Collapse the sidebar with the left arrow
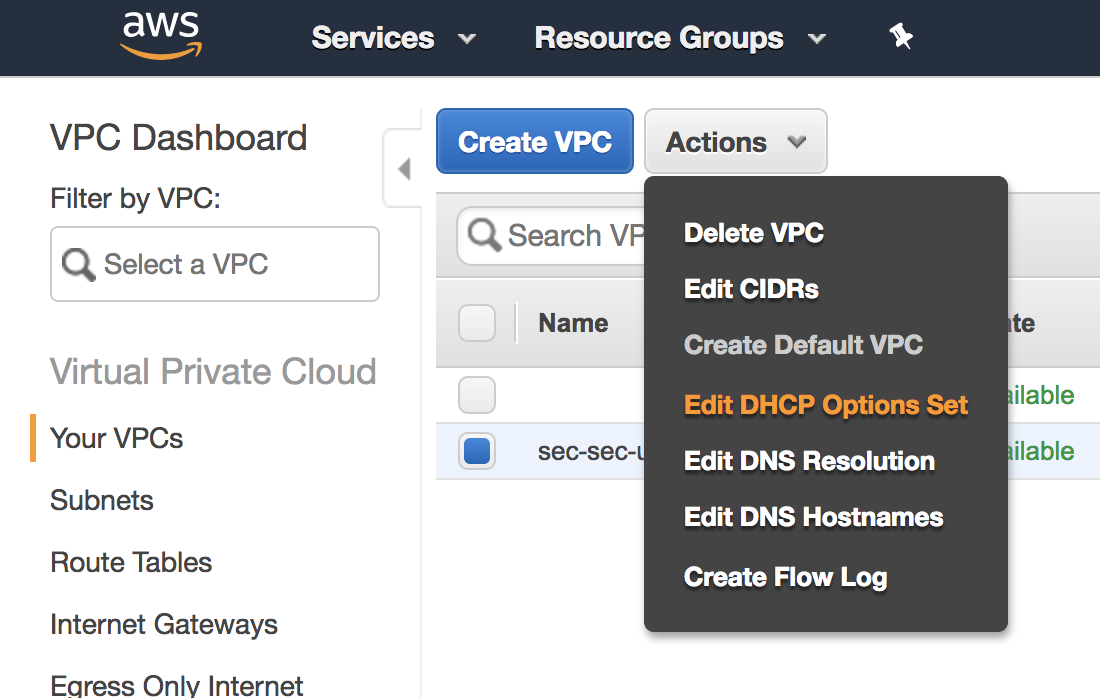 403,169
